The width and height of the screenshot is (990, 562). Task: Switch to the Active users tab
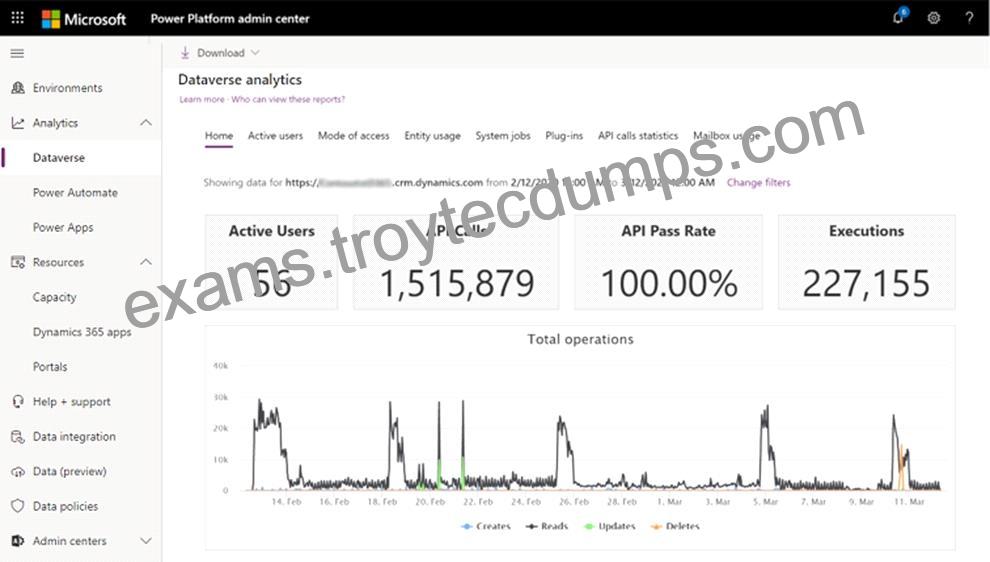275,136
